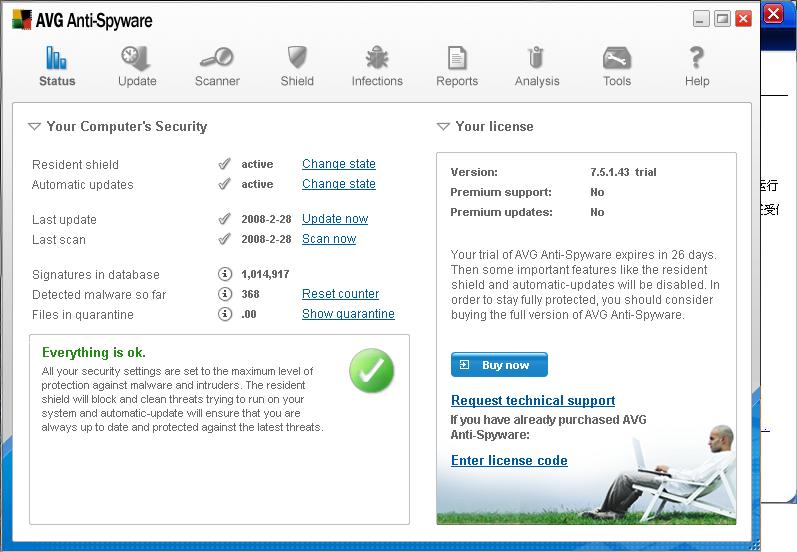The width and height of the screenshot is (797, 552).
Task: Collapse Your Computer's Security section
Action: coord(34,127)
